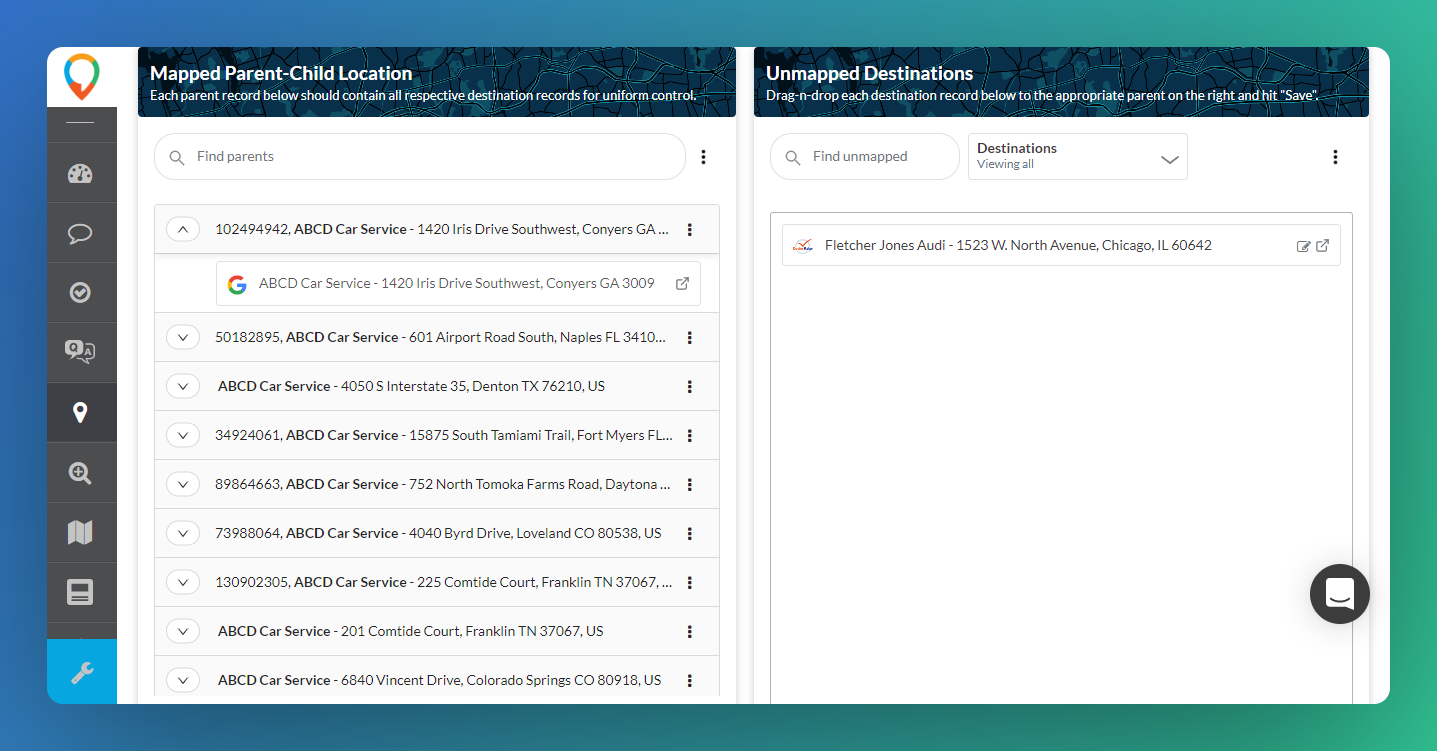Open options menu for Loveland CO row
This screenshot has width=1437, height=751.
(x=690, y=534)
